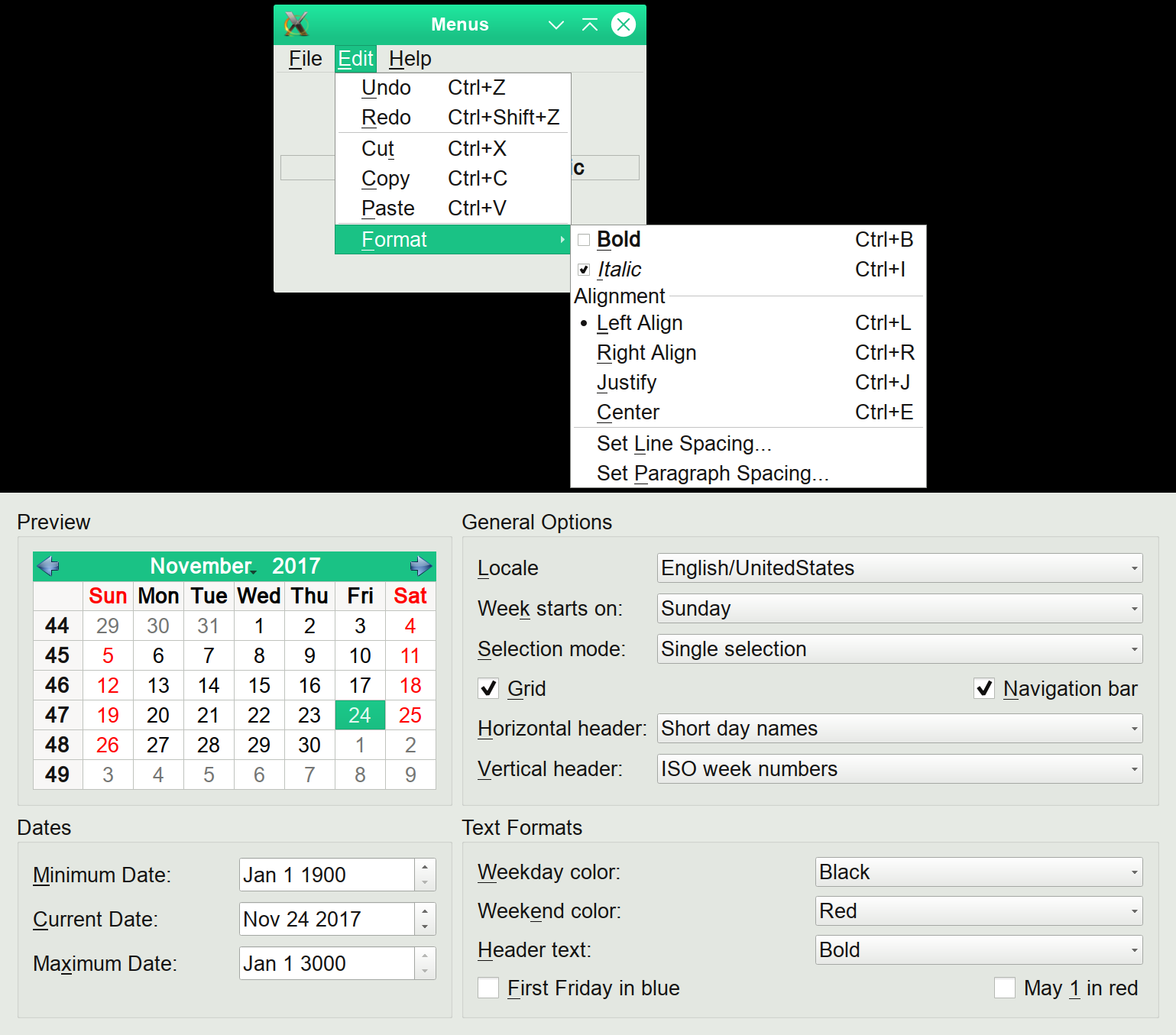1176x1035 pixels.
Task: Click the Current Date input field
Action: (x=327, y=920)
